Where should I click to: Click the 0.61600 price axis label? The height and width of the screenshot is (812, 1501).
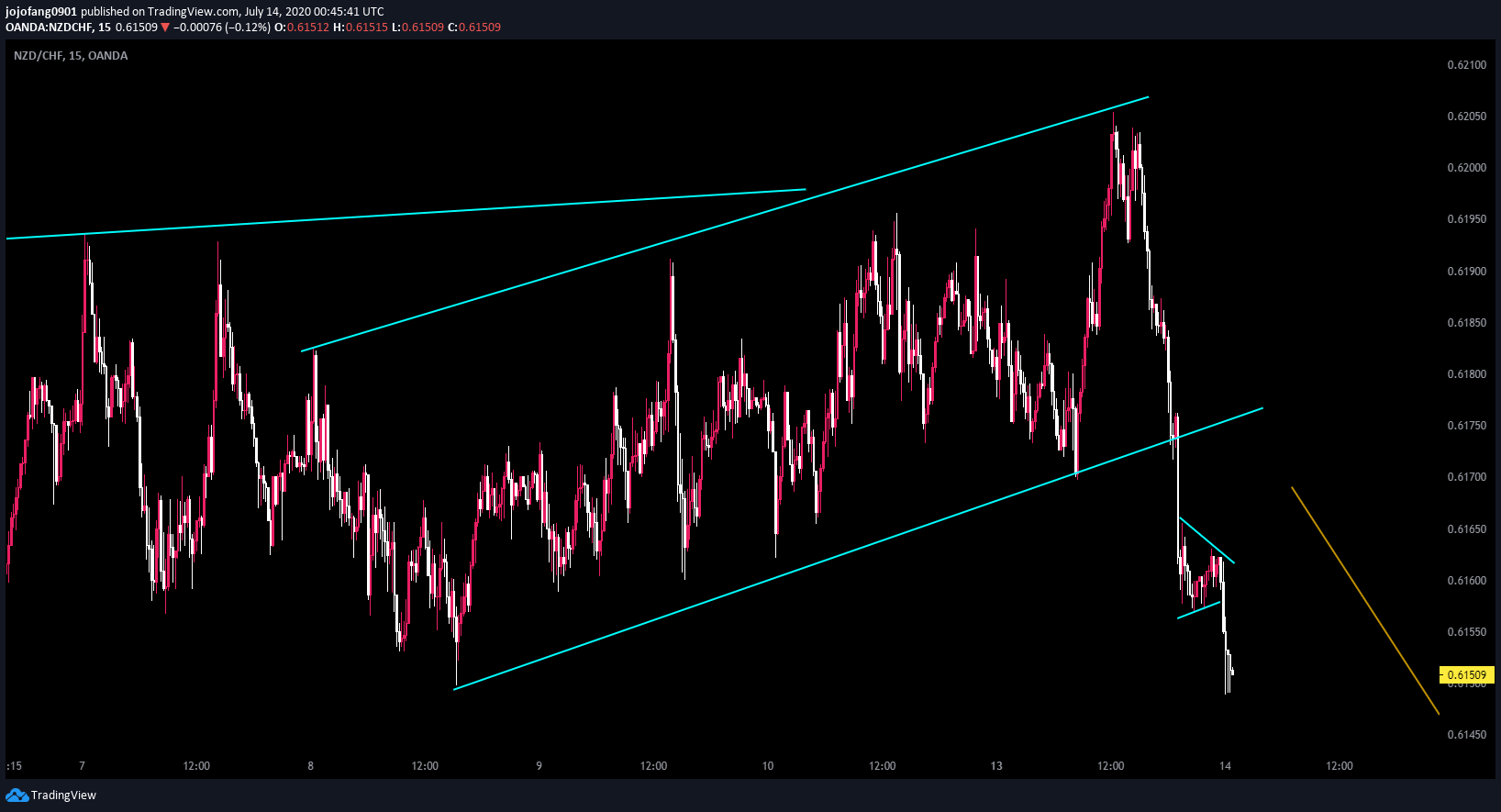pos(1466,581)
